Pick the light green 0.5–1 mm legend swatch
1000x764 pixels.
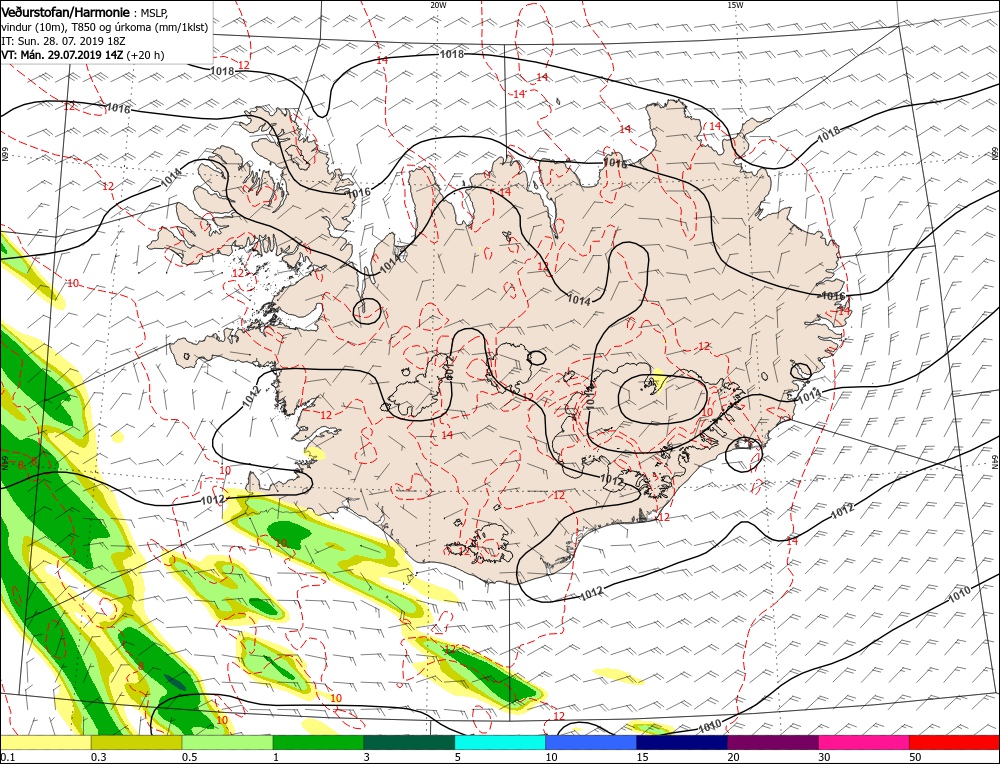click(x=228, y=742)
